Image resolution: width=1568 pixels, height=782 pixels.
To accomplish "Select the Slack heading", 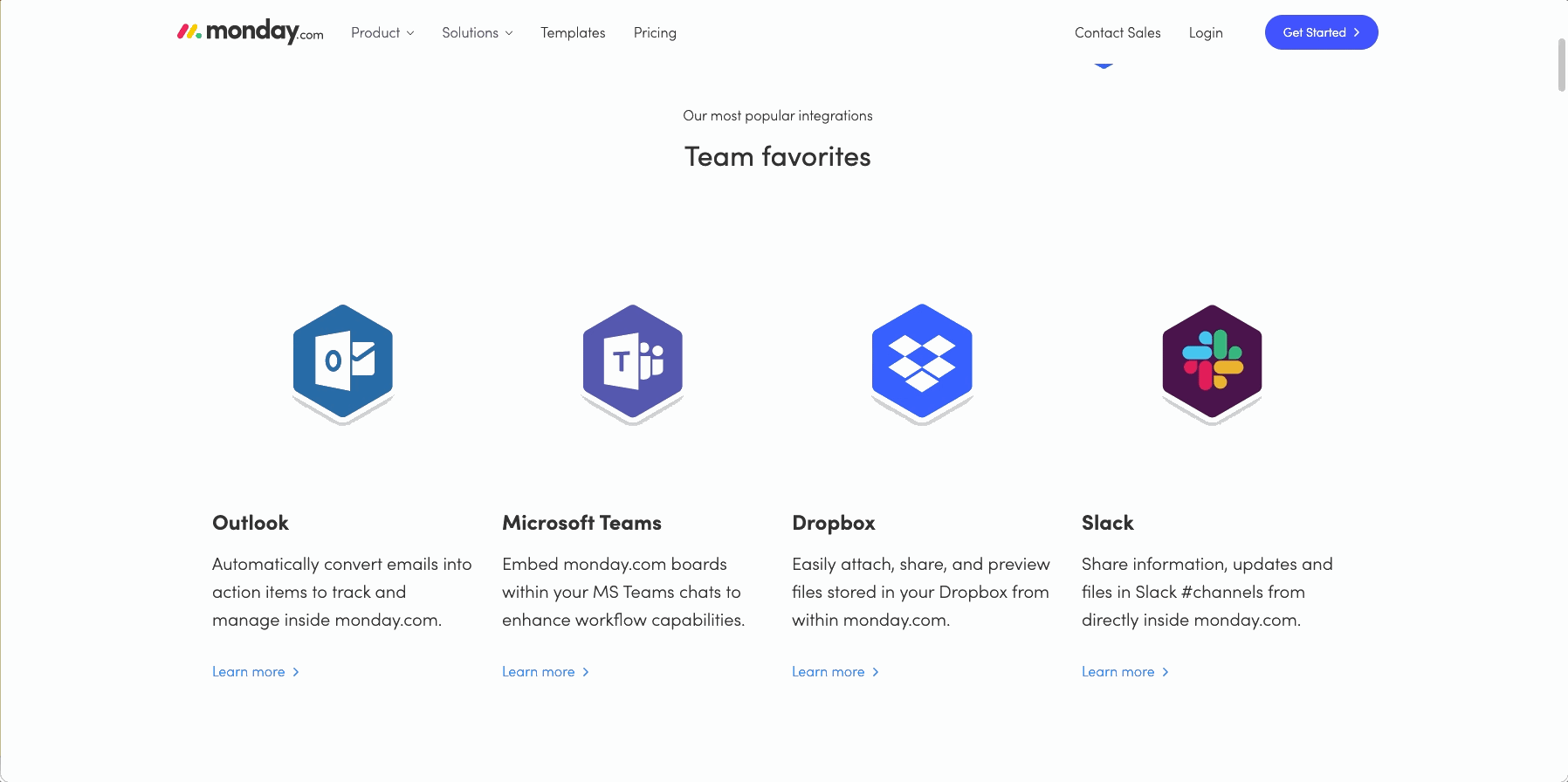I will pyautogui.click(x=1108, y=523).
